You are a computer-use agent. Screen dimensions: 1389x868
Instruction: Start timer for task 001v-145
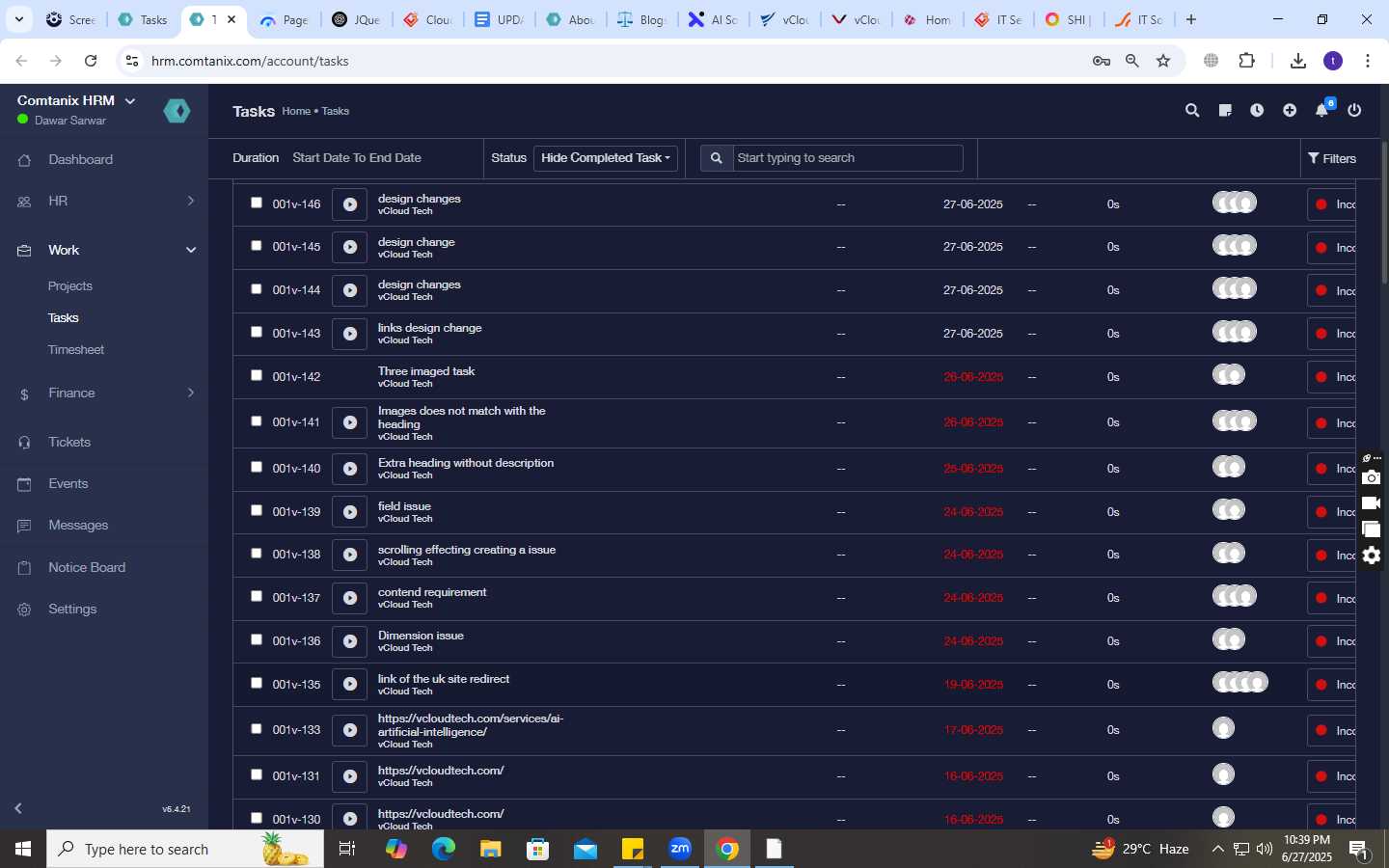click(x=349, y=247)
